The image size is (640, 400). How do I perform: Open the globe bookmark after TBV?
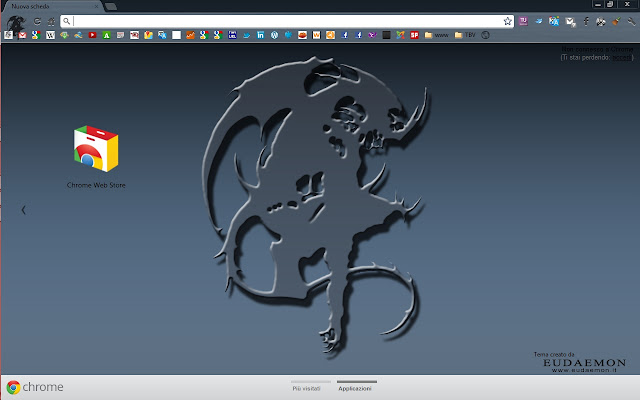point(485,35)
